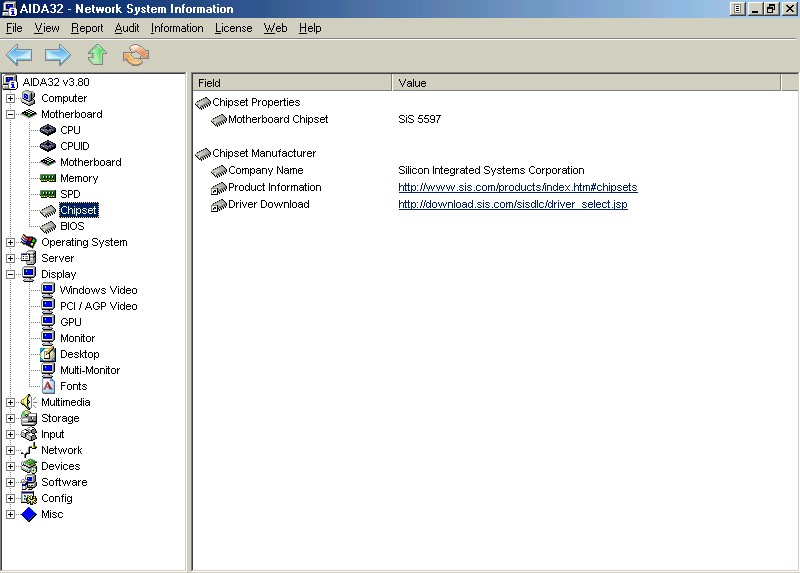Viewport: 800px width, 573px height.
Task: Click the Storage drive icon
Action: coord(29,418)
